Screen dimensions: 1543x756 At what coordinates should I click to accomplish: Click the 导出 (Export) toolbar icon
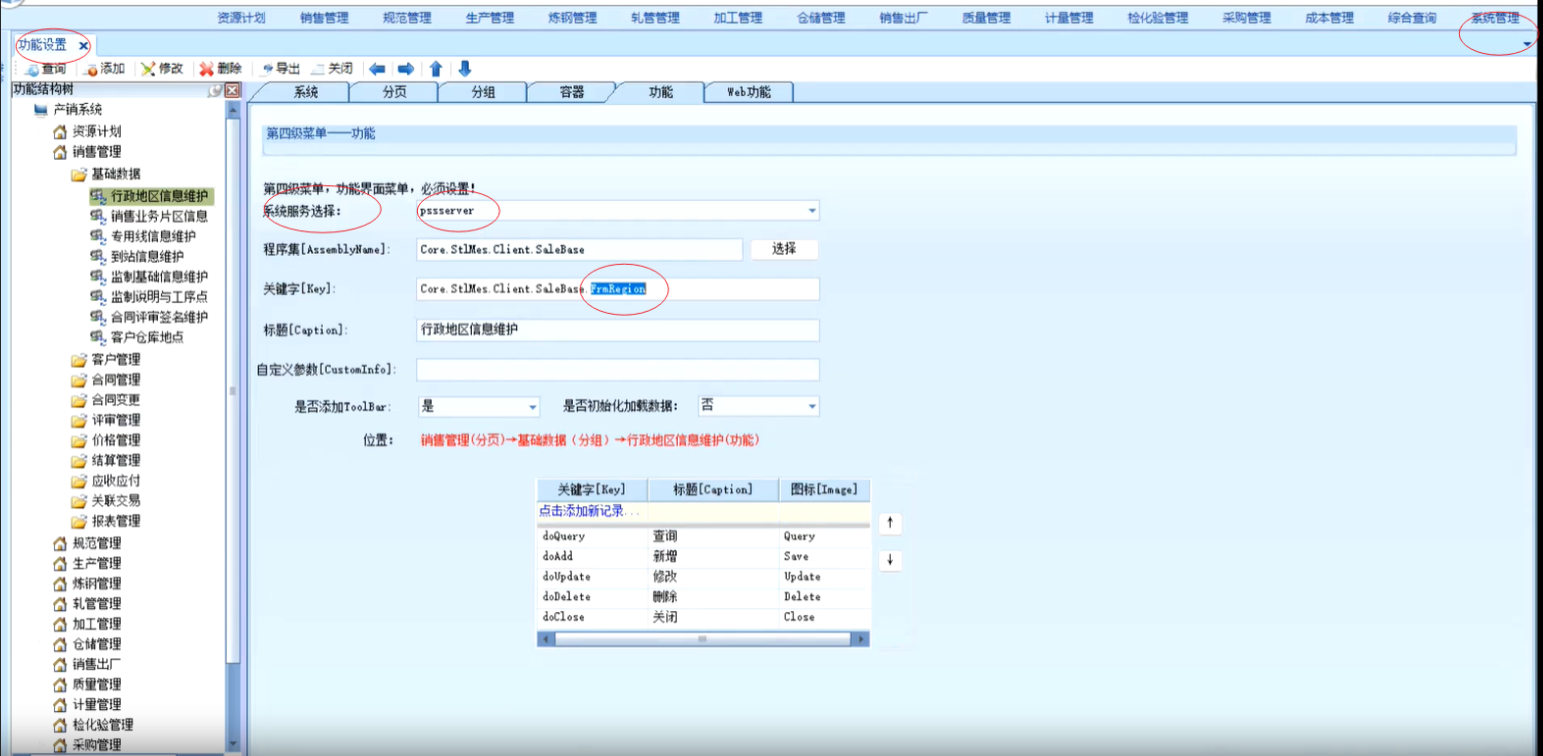[268, 69]
